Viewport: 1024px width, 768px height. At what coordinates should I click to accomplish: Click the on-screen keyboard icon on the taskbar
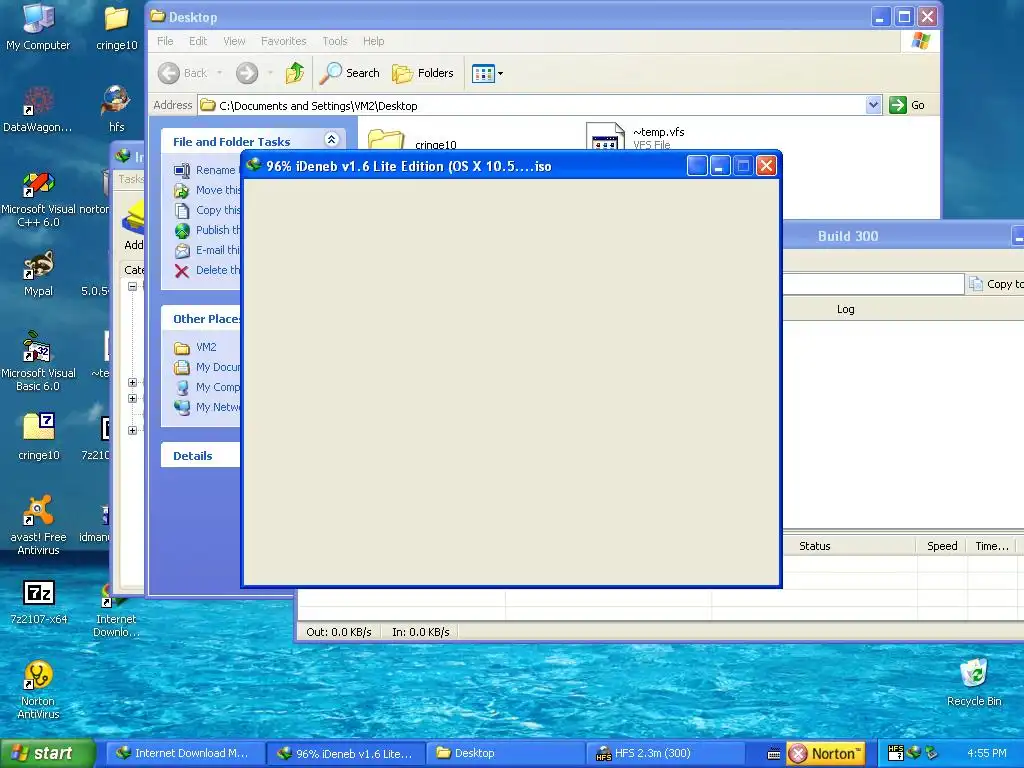[773, 754]
